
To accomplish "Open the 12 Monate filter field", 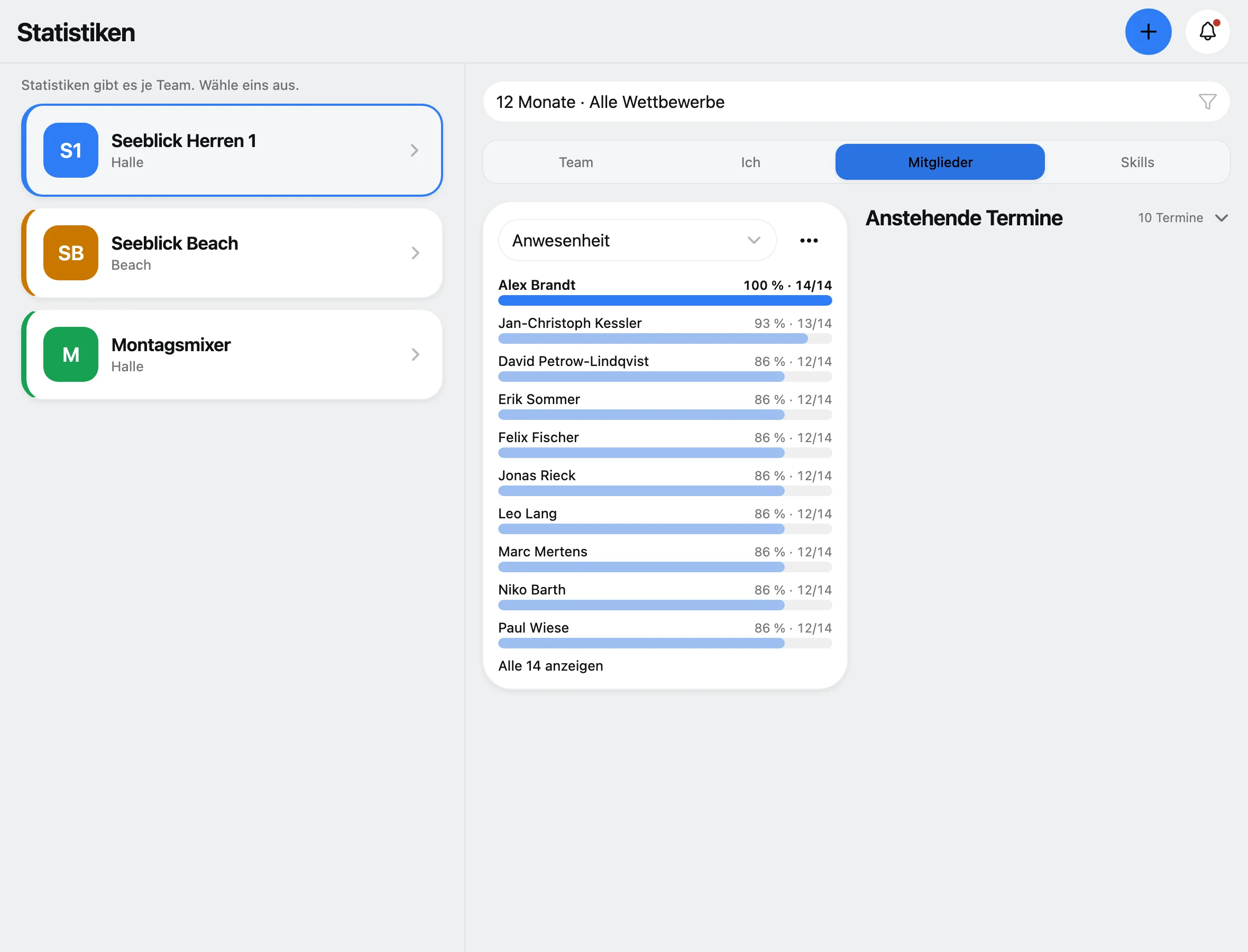I will click(856, 102).
